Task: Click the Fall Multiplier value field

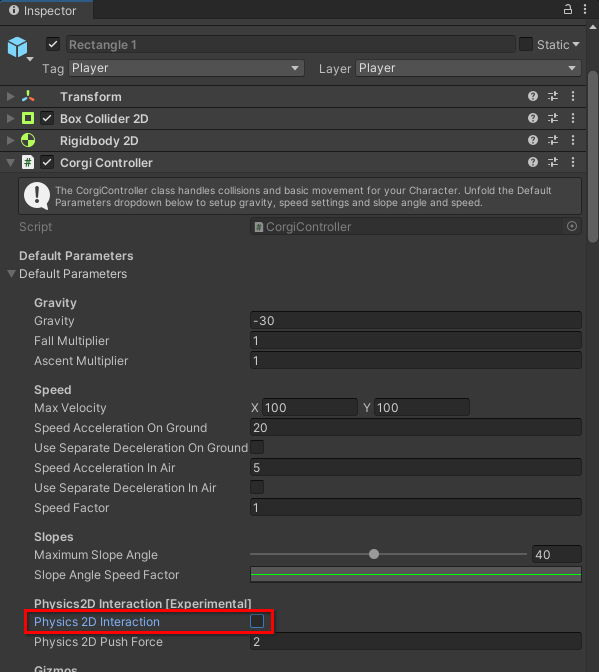Action: click(416, 340)
